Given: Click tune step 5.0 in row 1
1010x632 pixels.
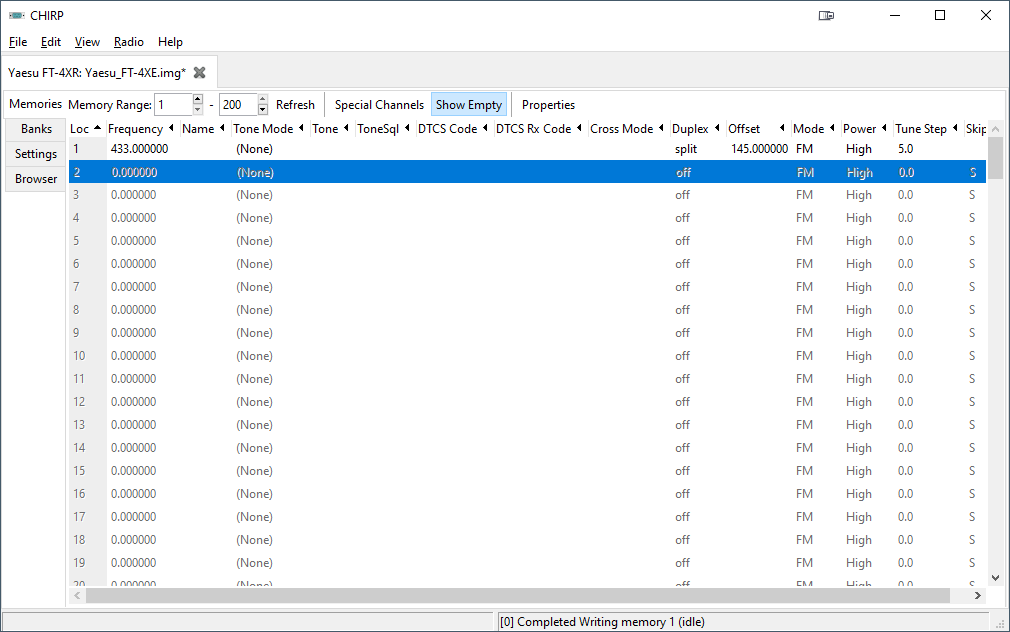Looking at the screenshot, I should 906,149.
